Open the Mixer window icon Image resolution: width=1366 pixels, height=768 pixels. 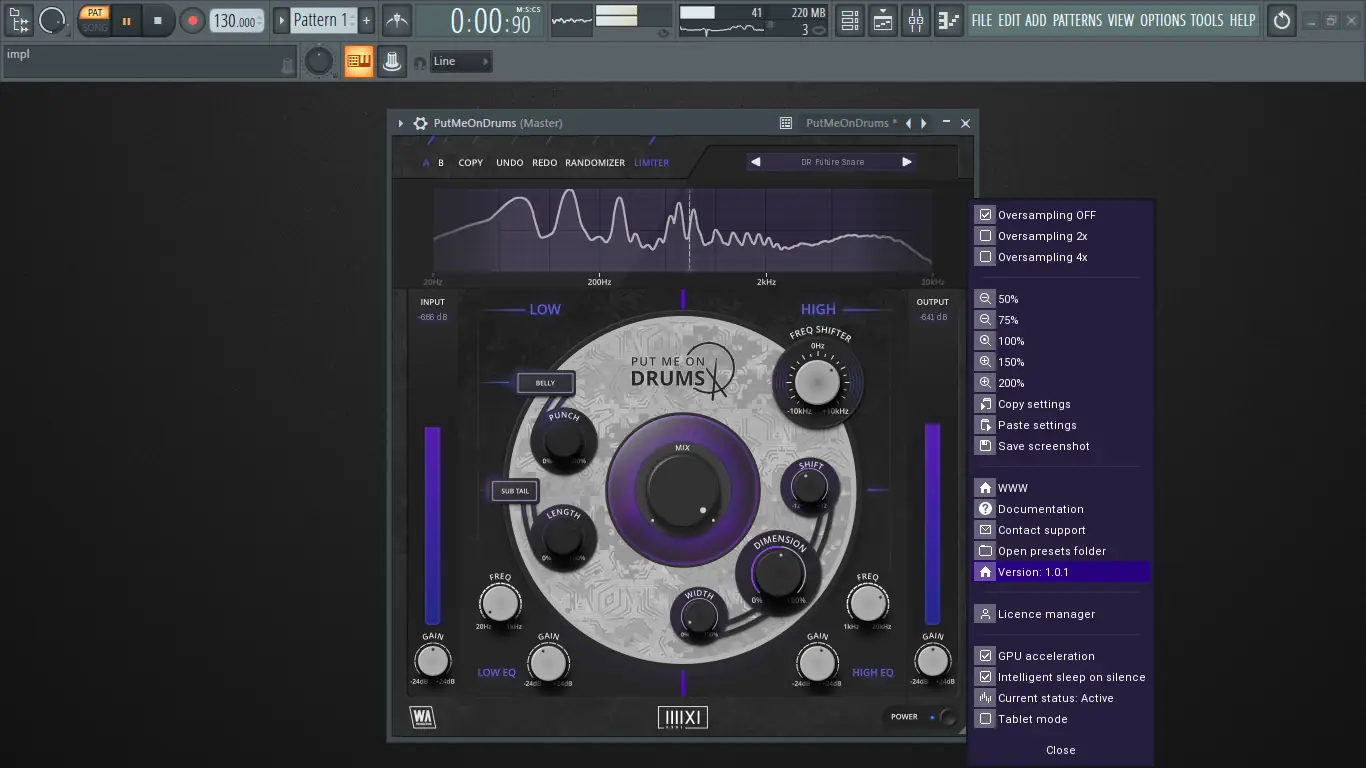(x=916, y=20)
